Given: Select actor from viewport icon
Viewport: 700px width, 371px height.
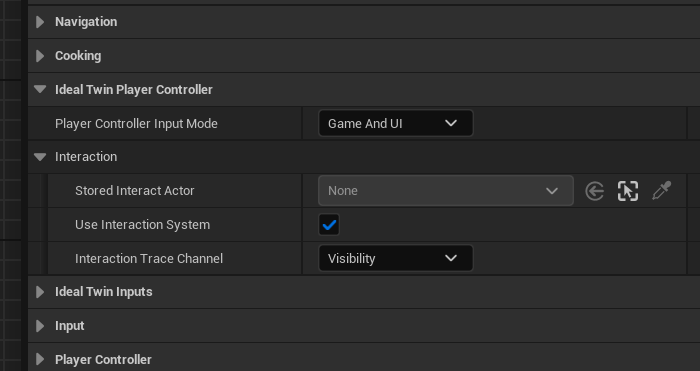Looking at the screenshot, I should coord(628,191).
